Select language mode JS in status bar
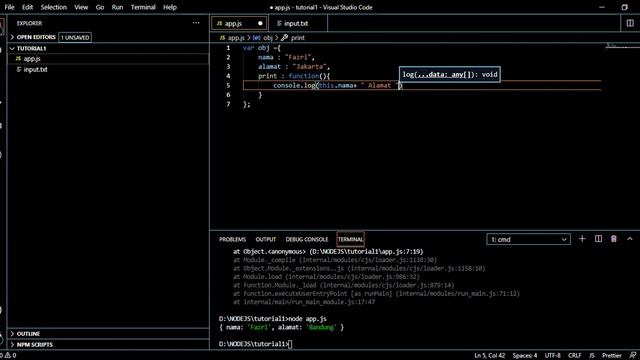Screen dimensions: 640x360 coord(591,355)
